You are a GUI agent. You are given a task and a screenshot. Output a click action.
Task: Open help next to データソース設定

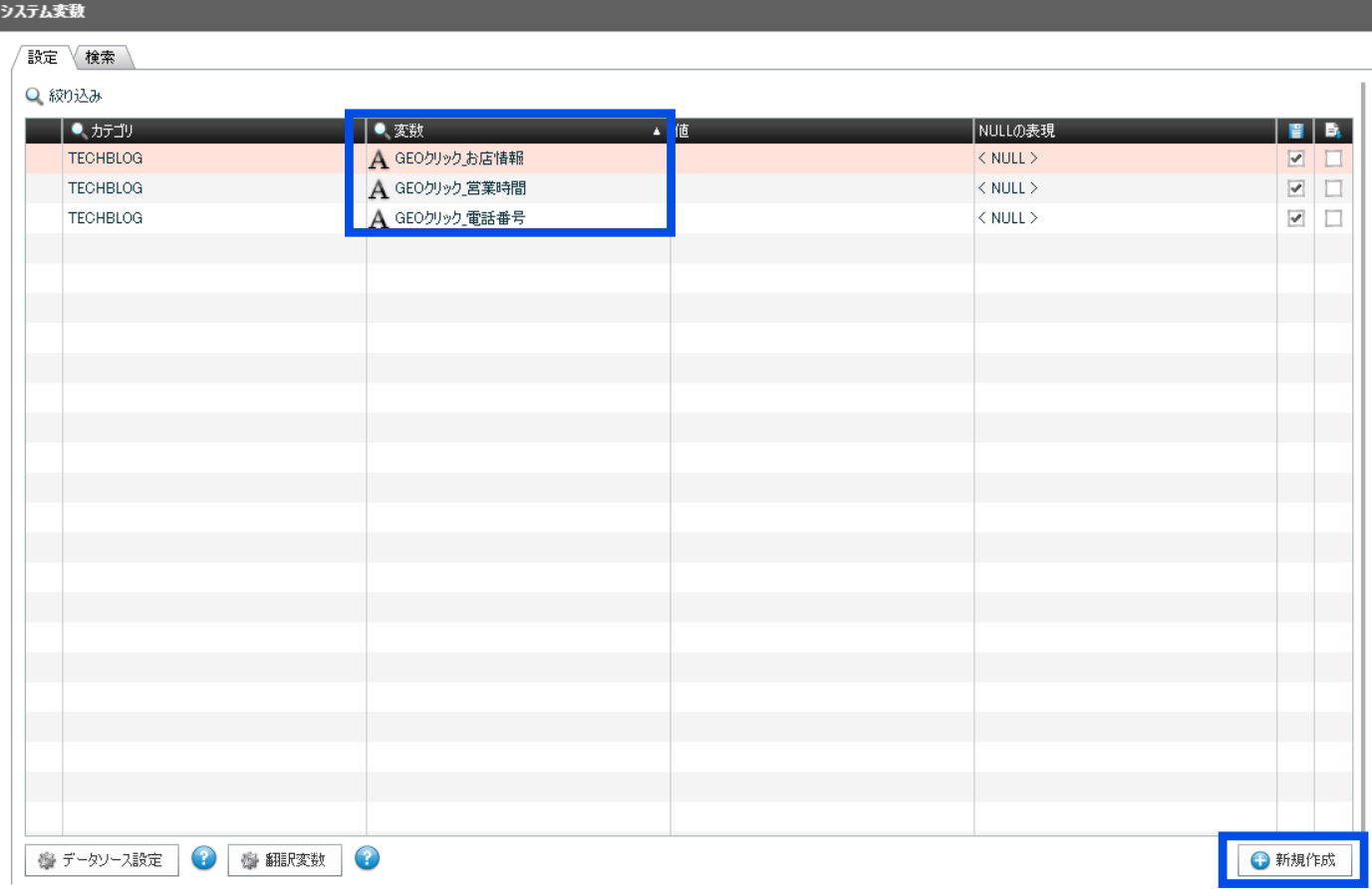(203, 858)
